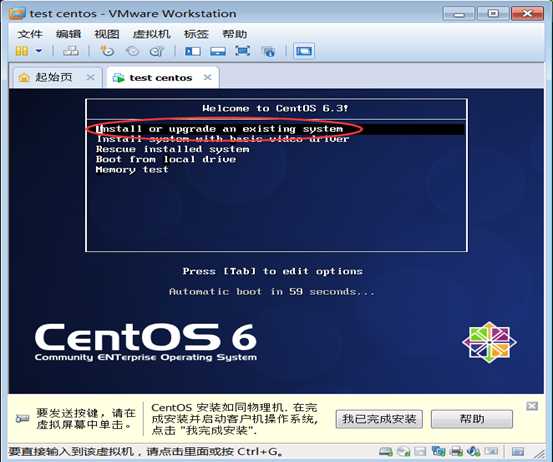
Task: Open the power options dropdown arrow
Action: pyautogui.click(x=39, y=51)
